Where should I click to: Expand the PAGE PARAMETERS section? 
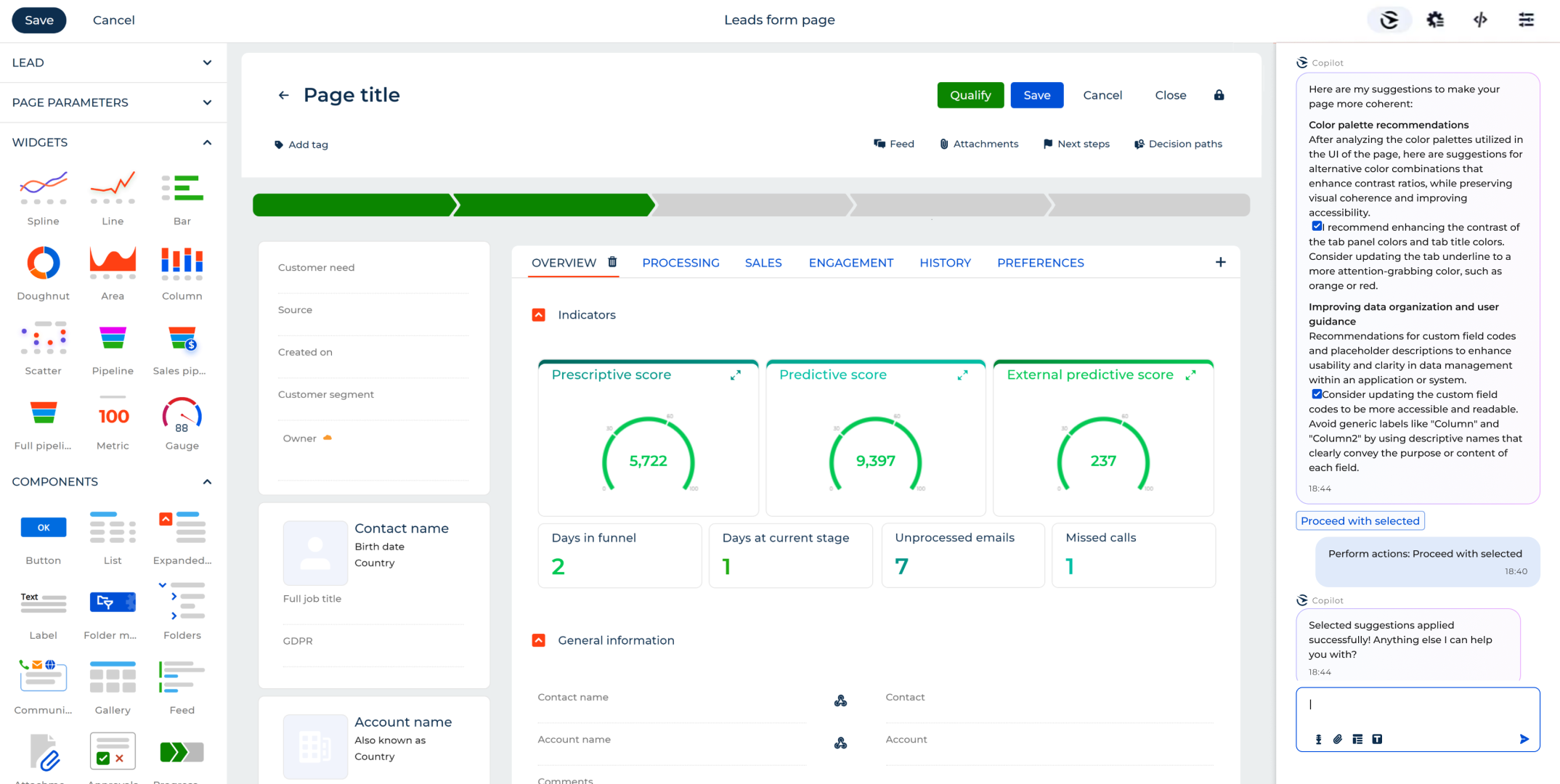[x=207, y=102]
